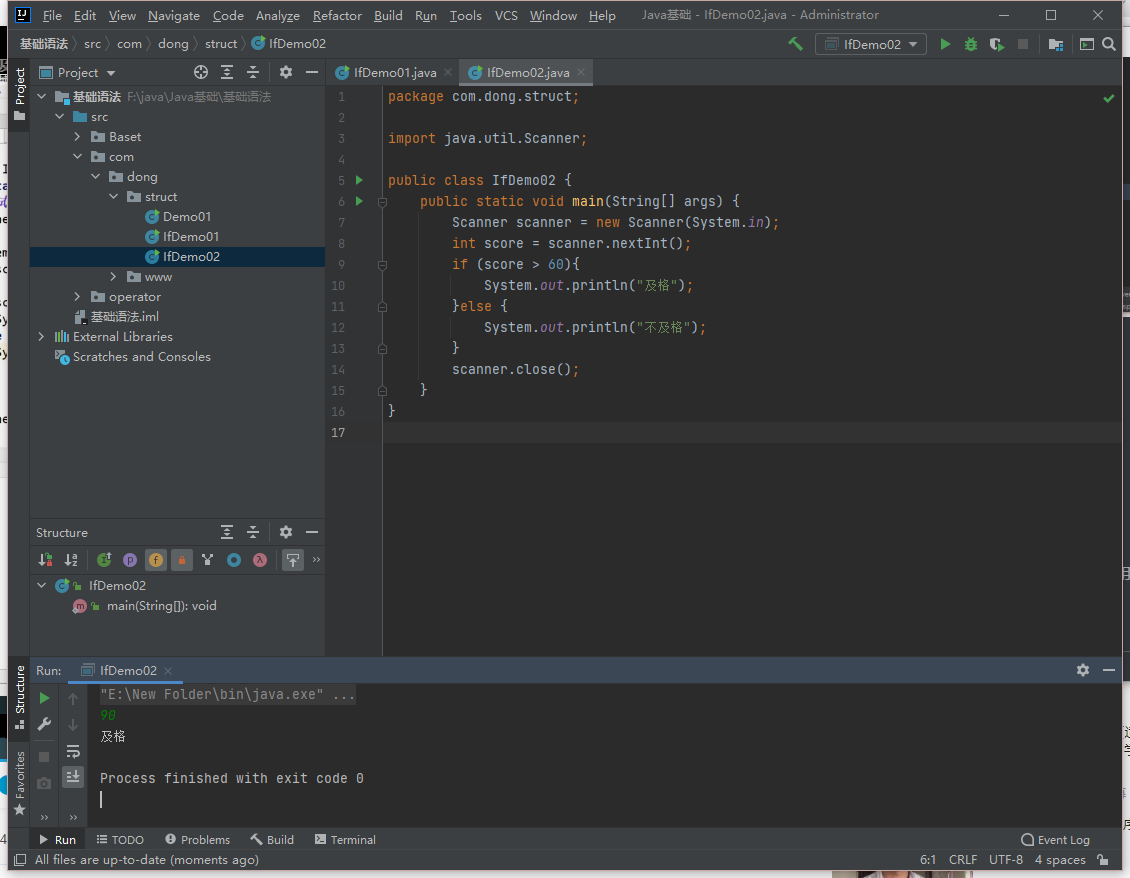Select Demo01 class in project tree

click(x=186, y=217)
